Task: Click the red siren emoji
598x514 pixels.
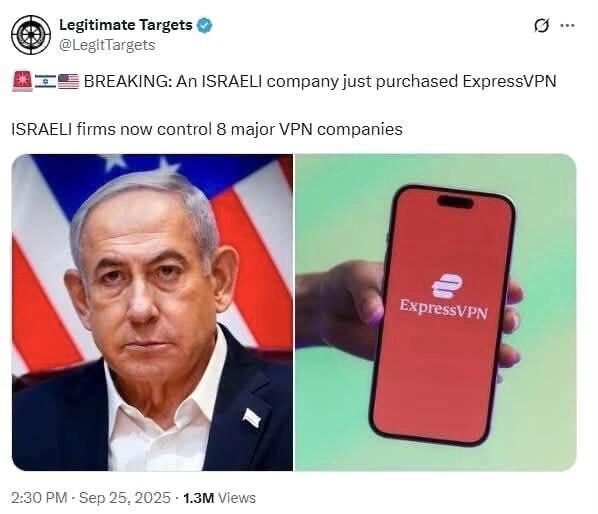Action: pyautogui.click(x=23, y=81)
